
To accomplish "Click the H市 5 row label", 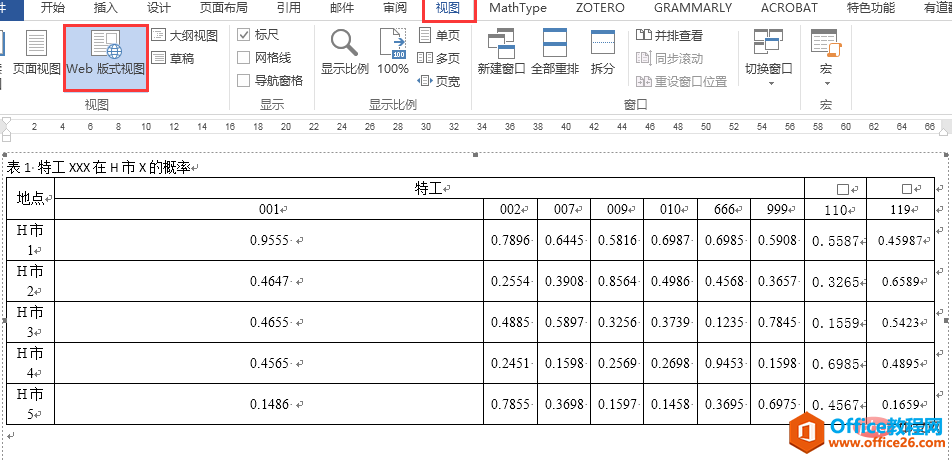I will click(30, 404).
